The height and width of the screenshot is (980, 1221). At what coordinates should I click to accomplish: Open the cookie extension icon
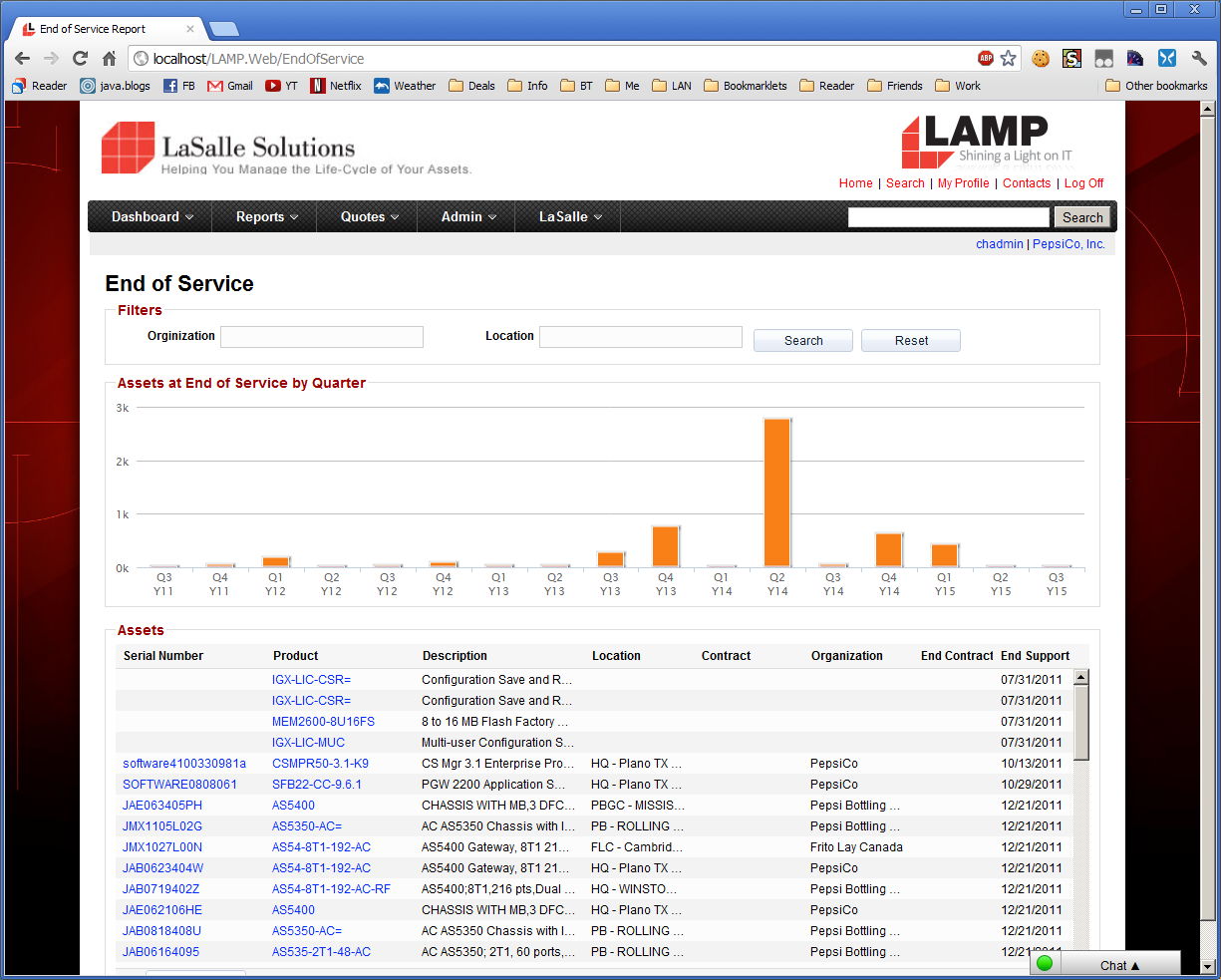tap(1041, 58)
